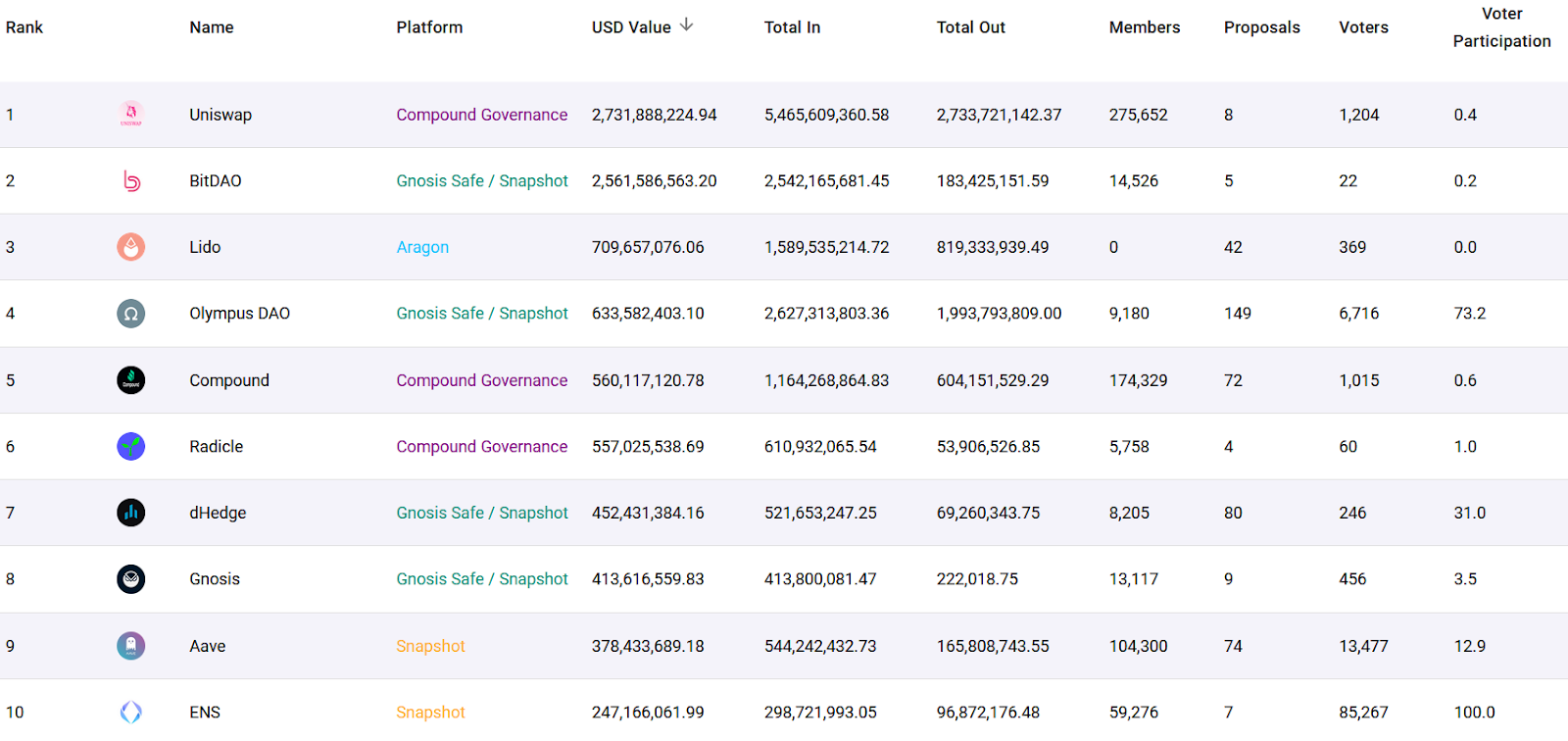Sort by the Total Out column header
This screenshot has height=741, width=1568.
point(970,27)
